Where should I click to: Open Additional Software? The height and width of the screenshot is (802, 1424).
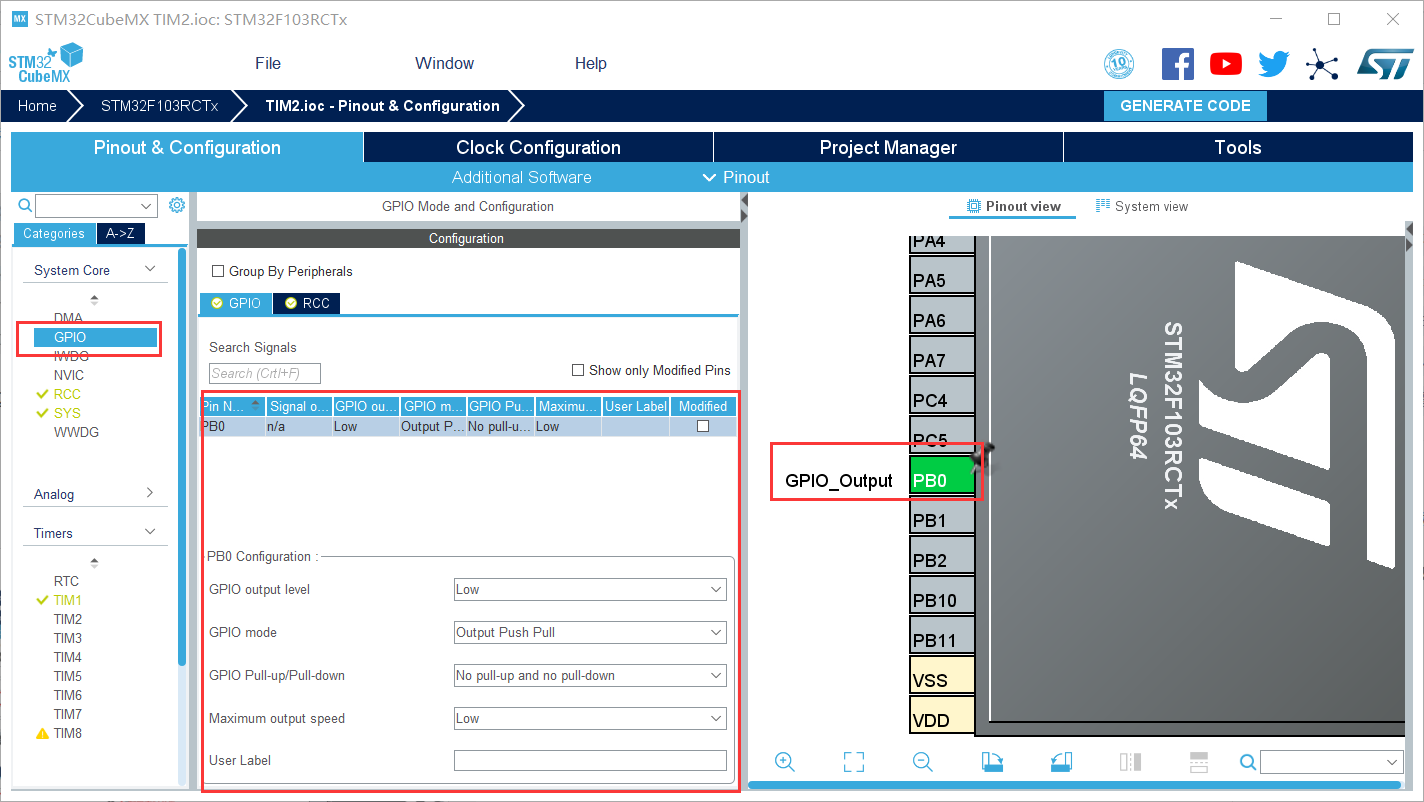pyautogui.click(x=521, y=177)
